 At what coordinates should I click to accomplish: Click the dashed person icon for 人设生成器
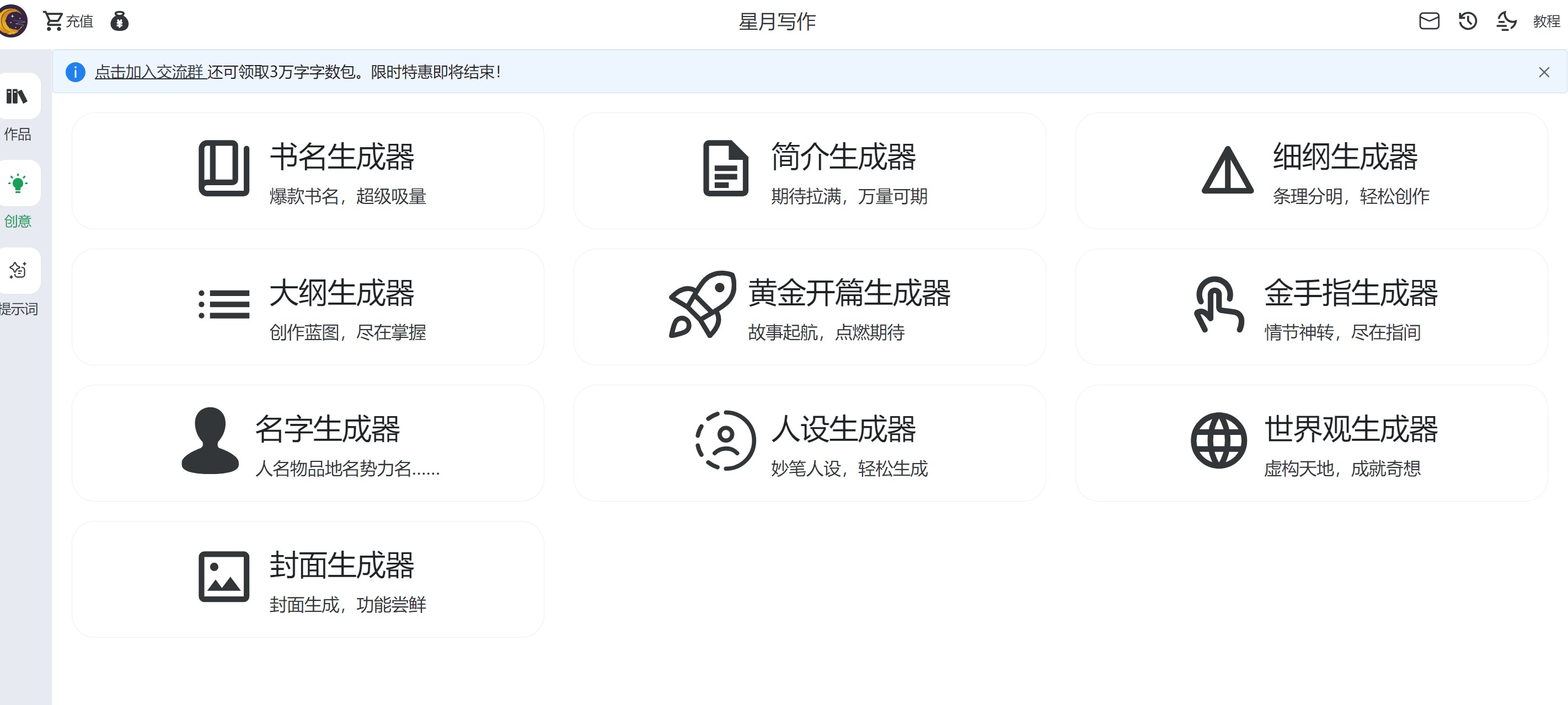pos(725,440)
